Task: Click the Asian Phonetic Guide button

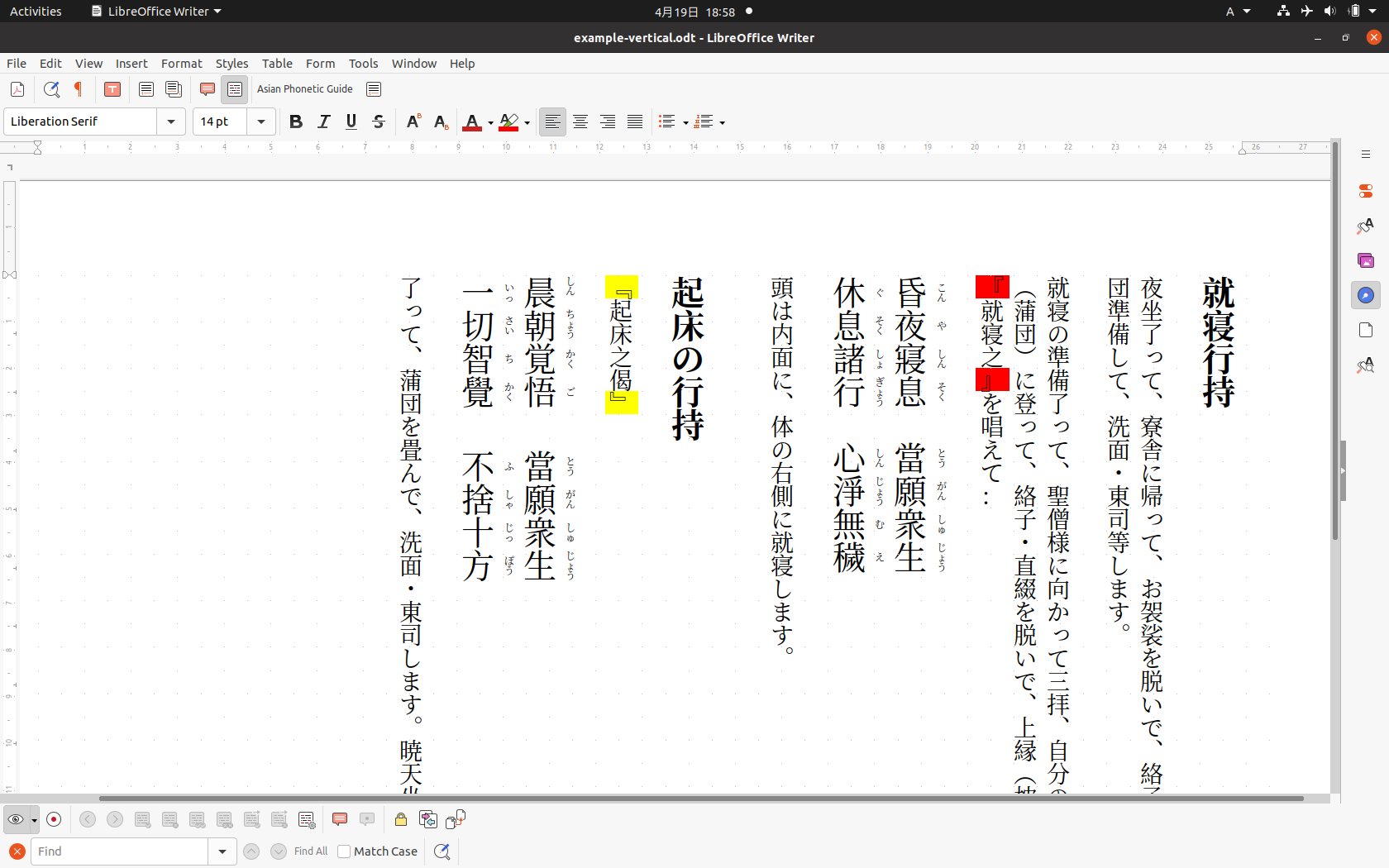Action: click(305, 89)
